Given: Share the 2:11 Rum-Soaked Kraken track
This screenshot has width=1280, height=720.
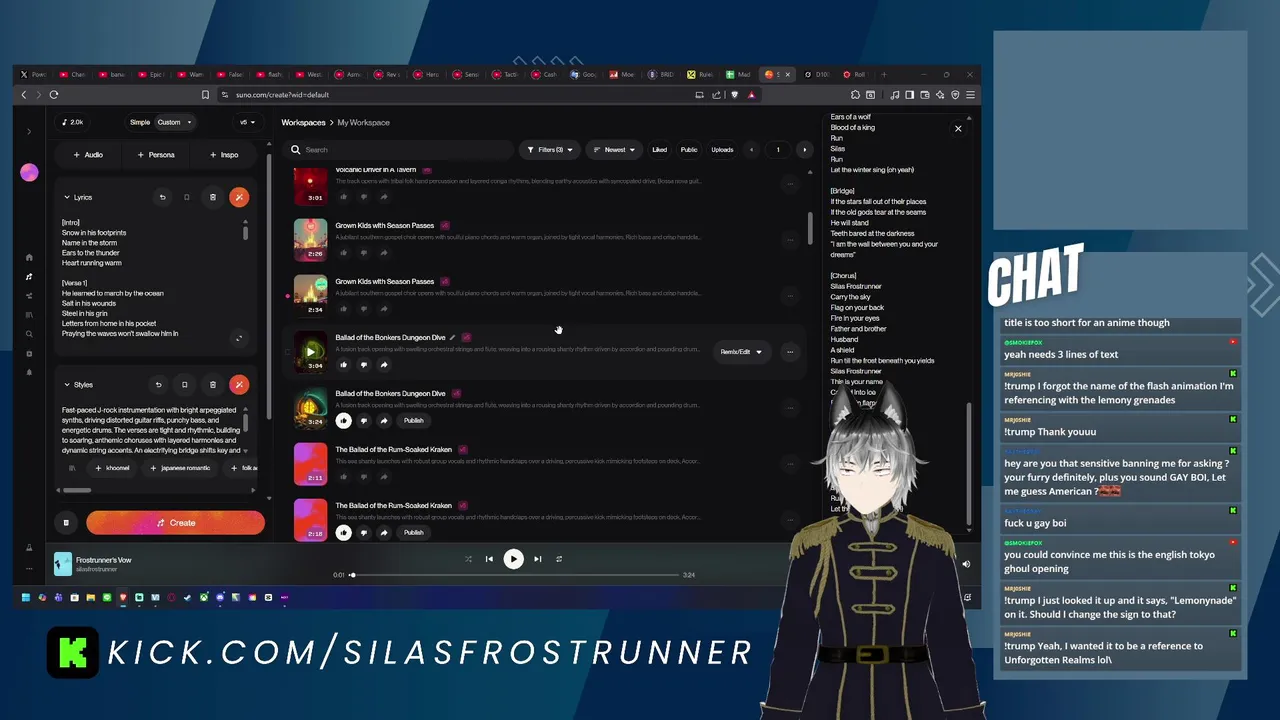Looking at the screenshot, I should pyautogui.click(x=384, y=476).
